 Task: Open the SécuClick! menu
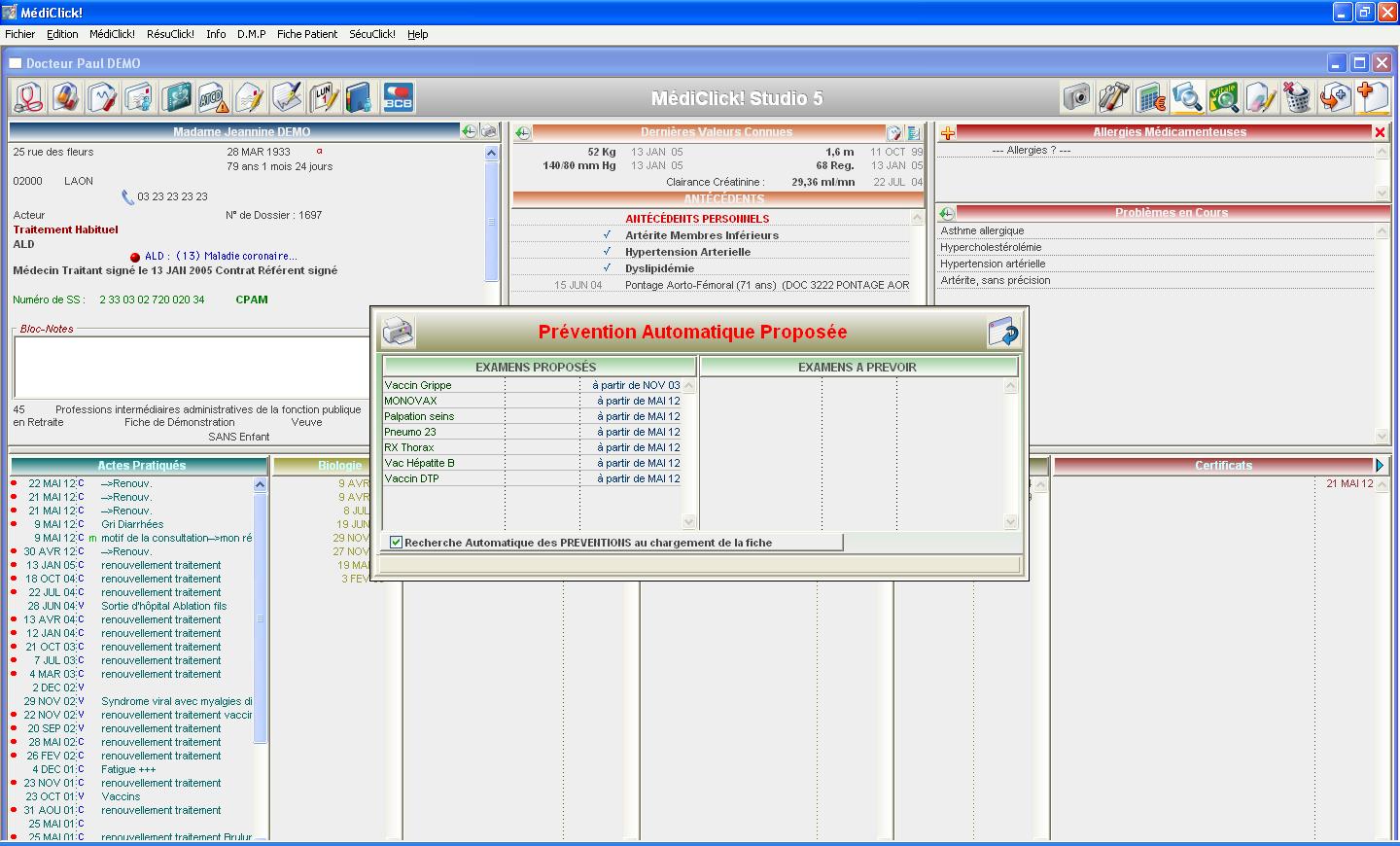371,34
